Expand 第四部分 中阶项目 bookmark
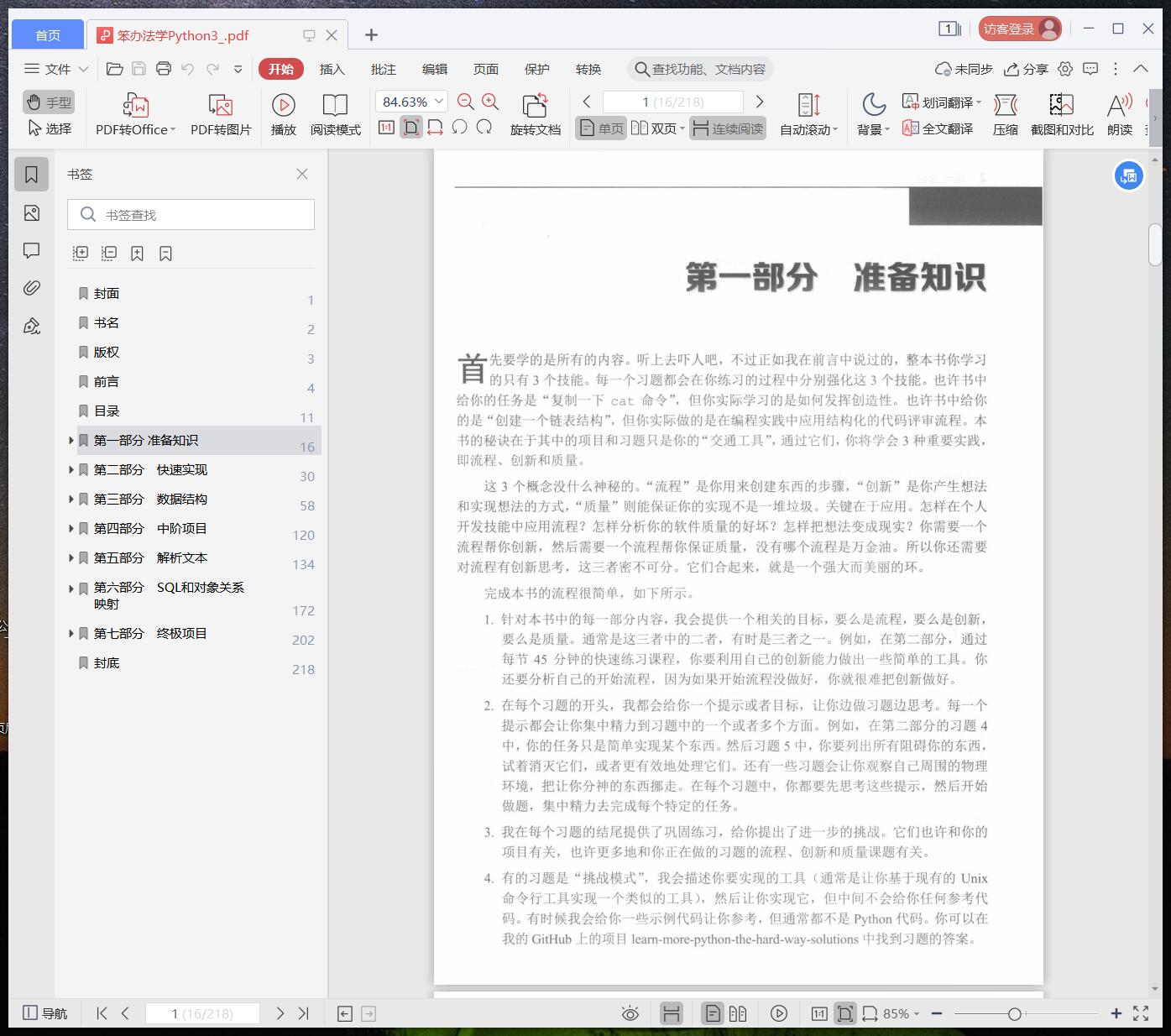 tap(71, 528)
